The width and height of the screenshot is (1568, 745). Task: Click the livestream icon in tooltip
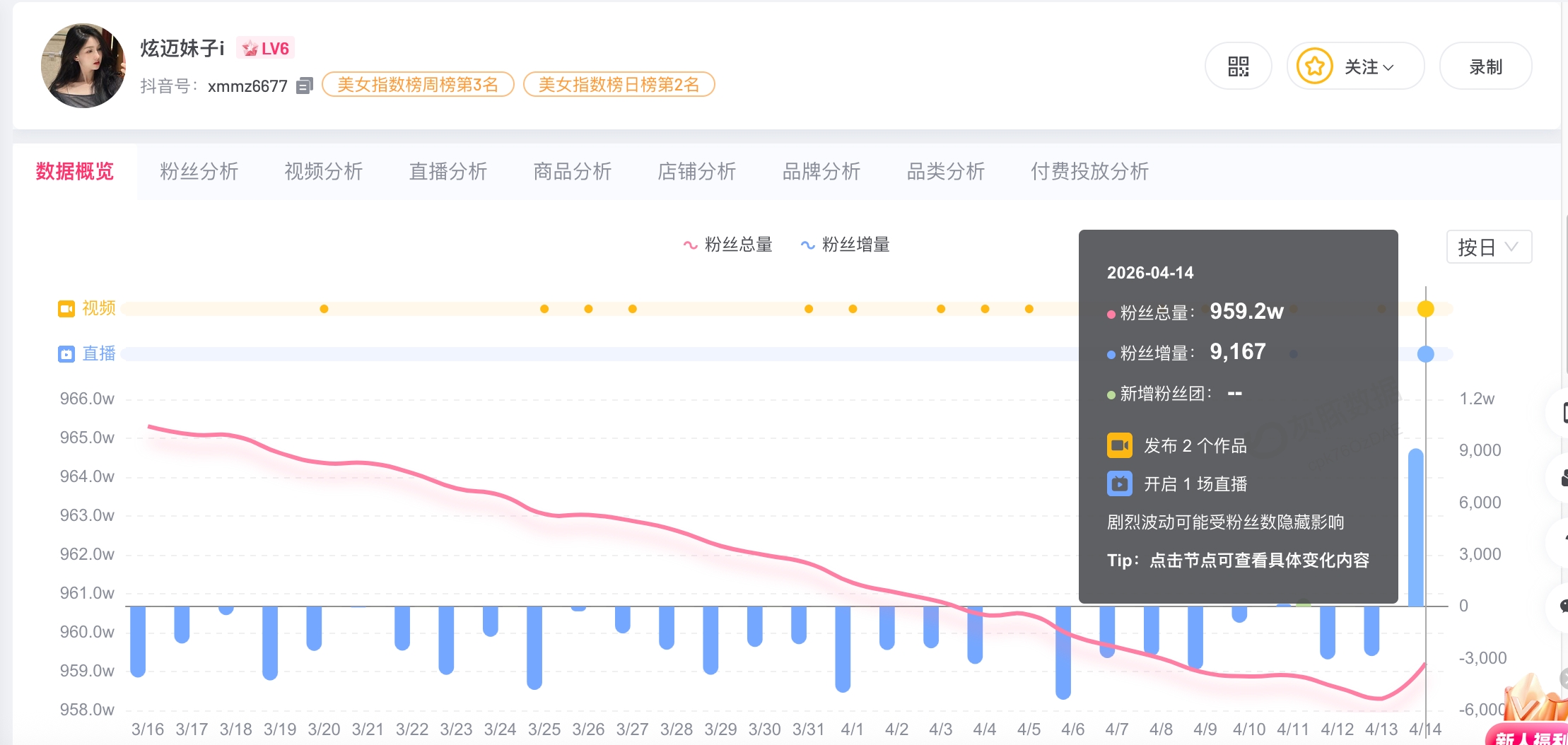(1119, 484)
